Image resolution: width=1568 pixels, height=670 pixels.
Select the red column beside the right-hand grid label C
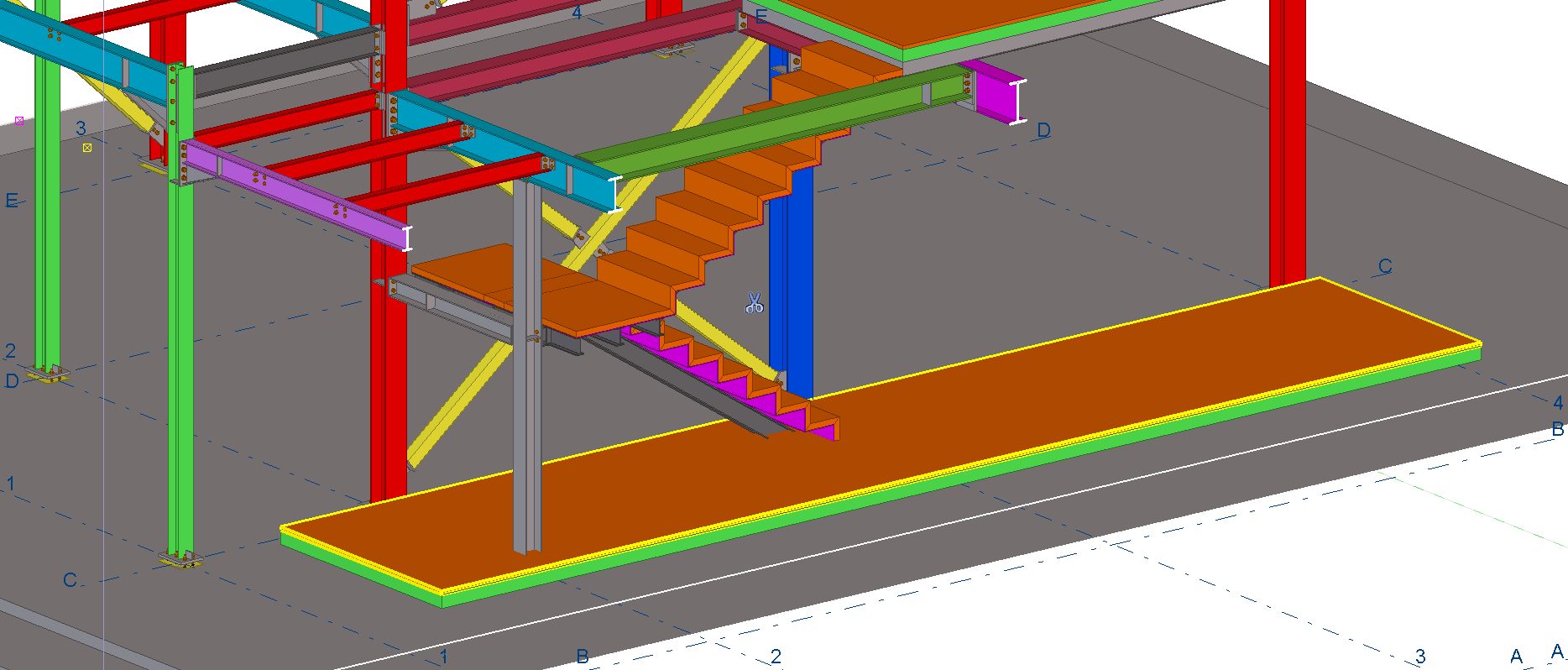click(1288, 143)
